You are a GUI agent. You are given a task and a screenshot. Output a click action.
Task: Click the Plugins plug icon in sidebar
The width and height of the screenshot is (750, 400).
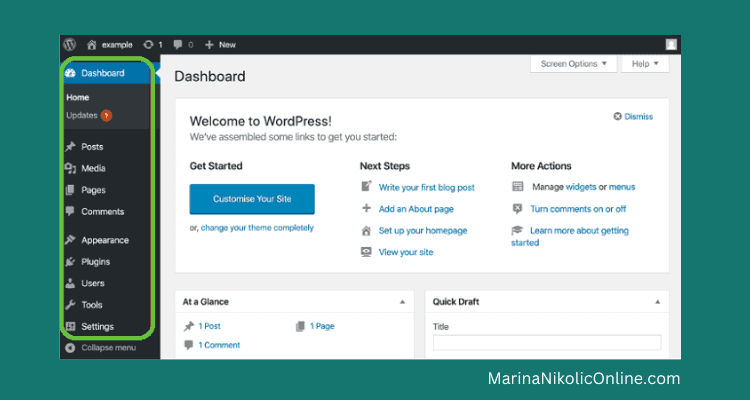(70, 262)
